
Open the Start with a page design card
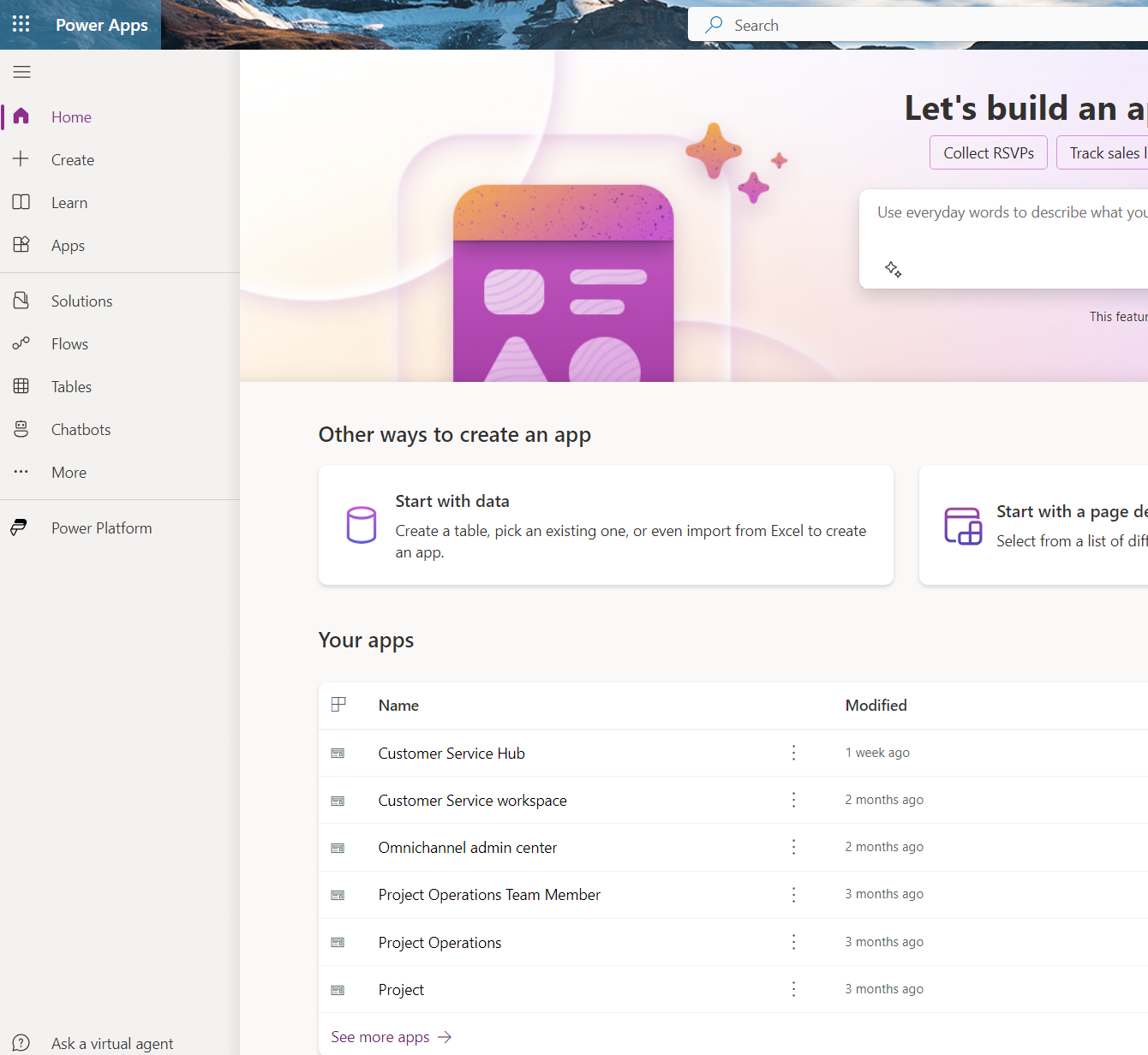click(x=1034, y=525)
